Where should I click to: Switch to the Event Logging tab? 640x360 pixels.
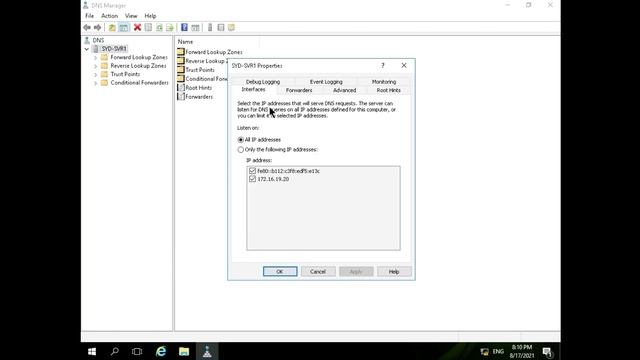point(326,82)
